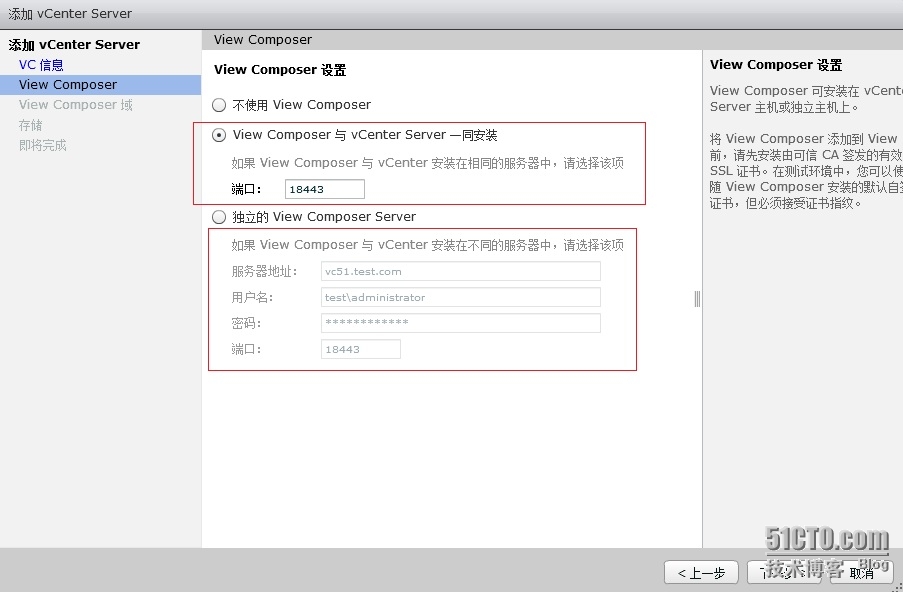Click the 用户名 field with test\administrator
903x592 pixels.
(x=461, y=297)
